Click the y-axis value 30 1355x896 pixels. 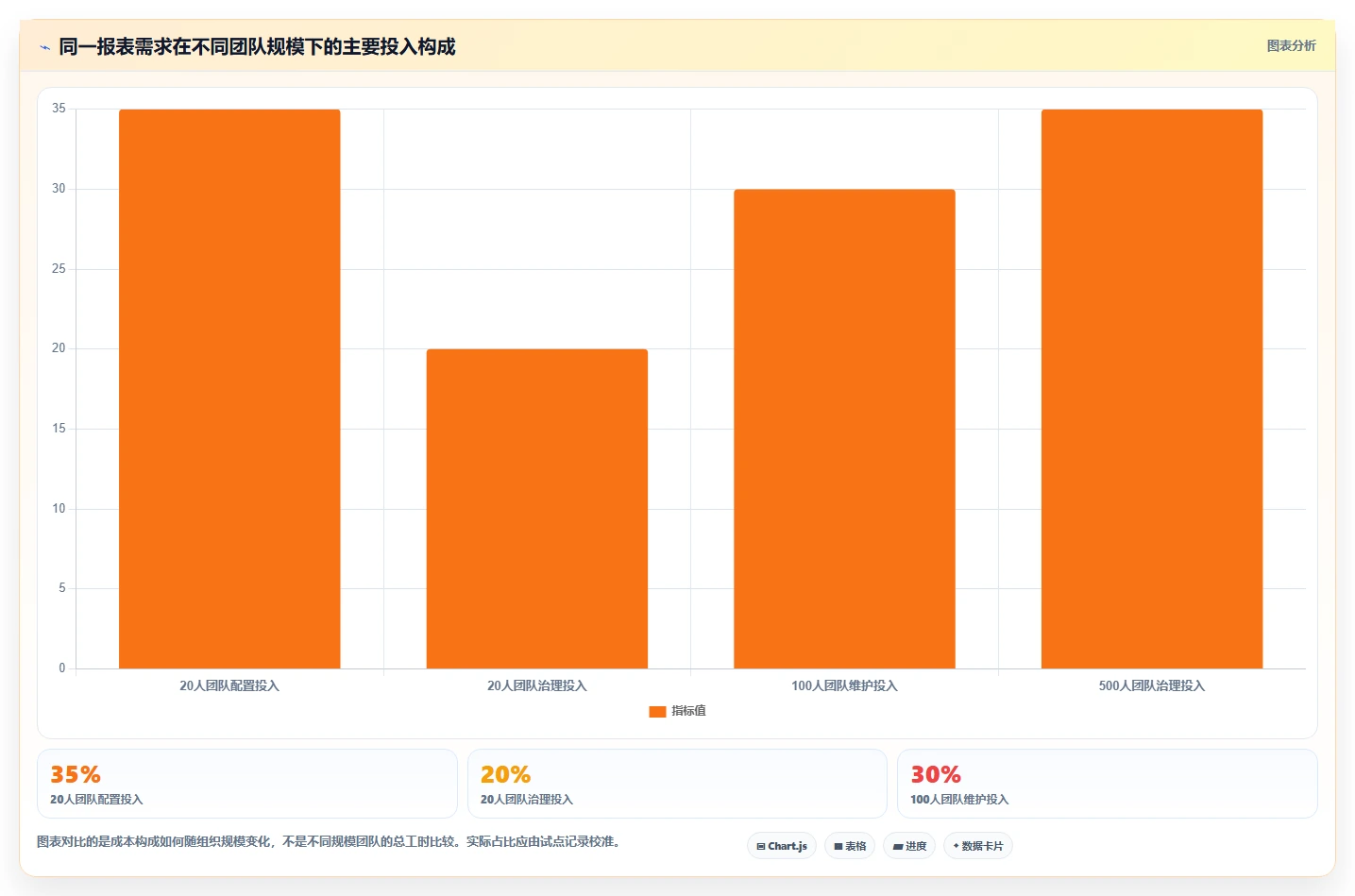[x=59, y=189]
